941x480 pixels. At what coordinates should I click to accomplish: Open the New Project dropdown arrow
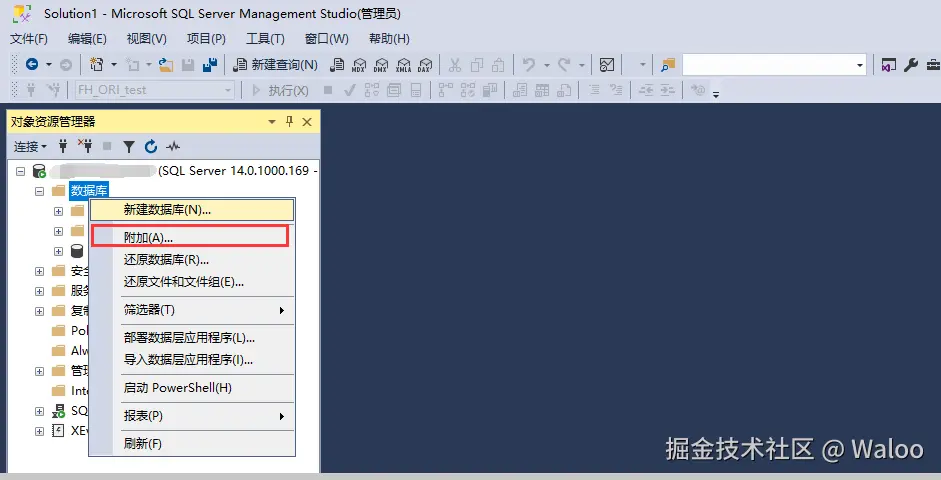point(113,64)
